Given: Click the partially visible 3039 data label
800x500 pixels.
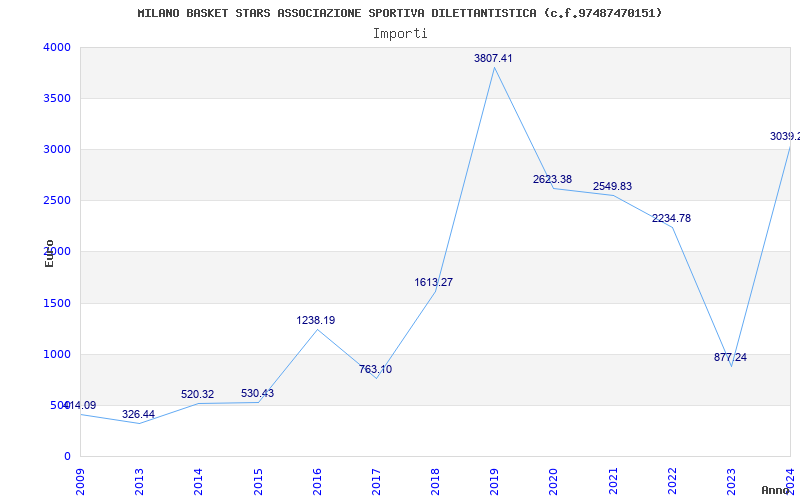Looking at the screenshot, I should [x=785, y=136].
